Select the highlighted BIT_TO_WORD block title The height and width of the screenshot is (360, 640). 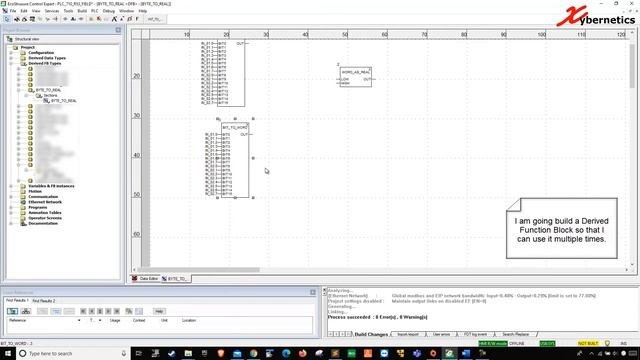(x=235, y=127)
